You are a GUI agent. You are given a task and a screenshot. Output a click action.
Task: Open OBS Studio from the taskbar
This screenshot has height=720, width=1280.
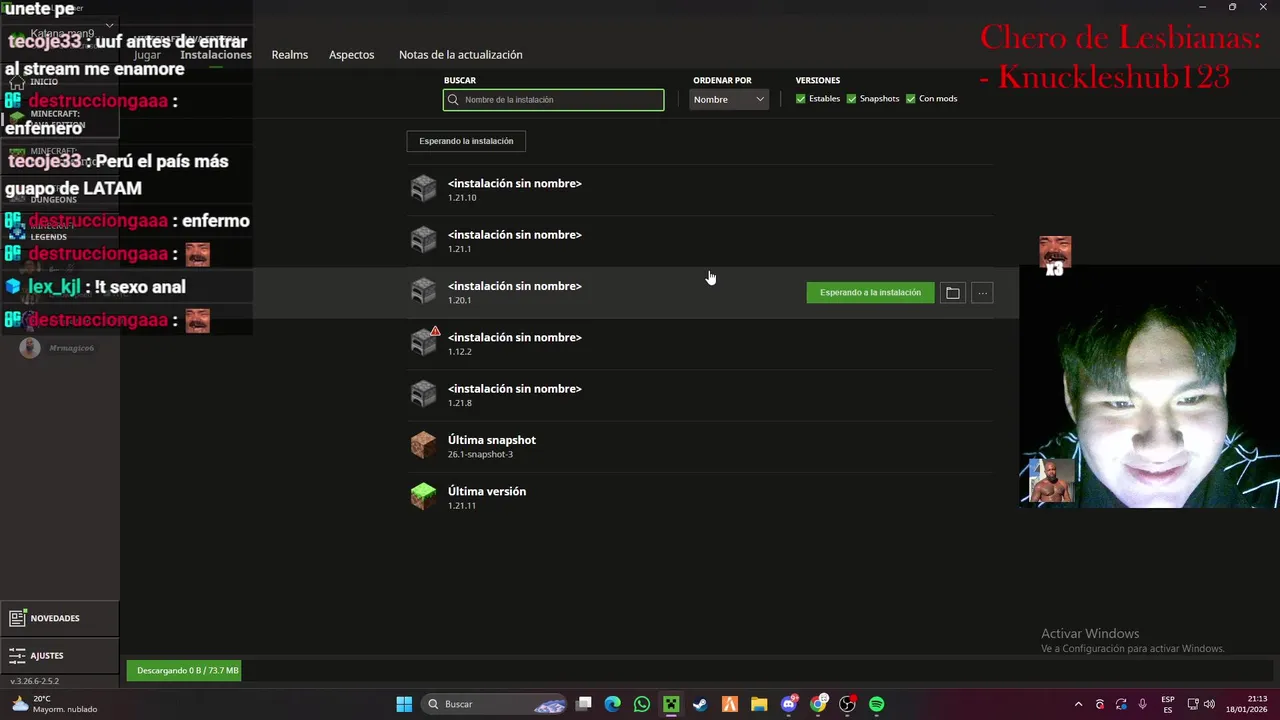pos(848,704)
